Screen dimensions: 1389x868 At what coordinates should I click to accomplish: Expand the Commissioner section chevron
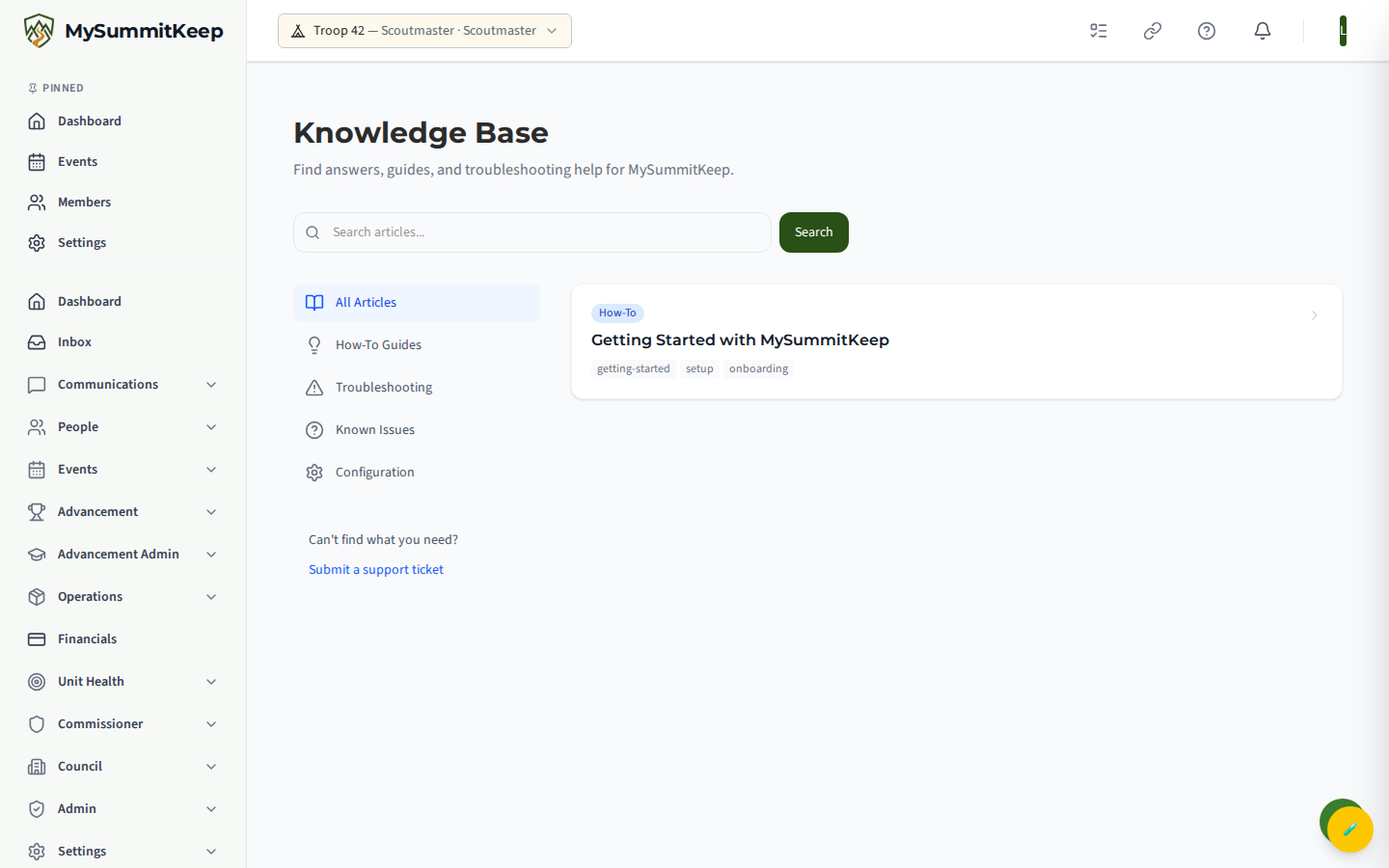click(x=211, y=724)
